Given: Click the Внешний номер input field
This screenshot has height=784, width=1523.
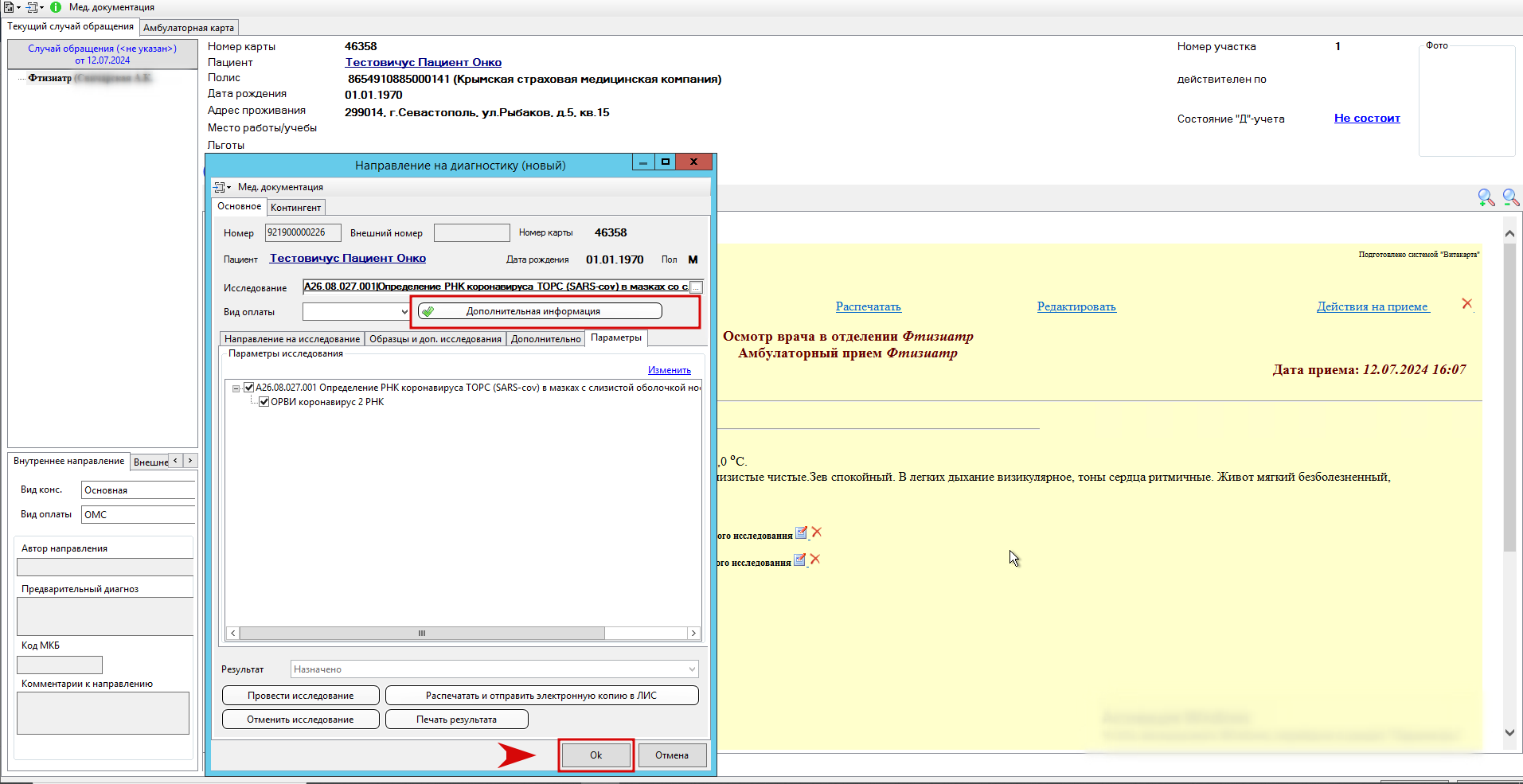Looking at the screenshot, I should tap(472, 232).
